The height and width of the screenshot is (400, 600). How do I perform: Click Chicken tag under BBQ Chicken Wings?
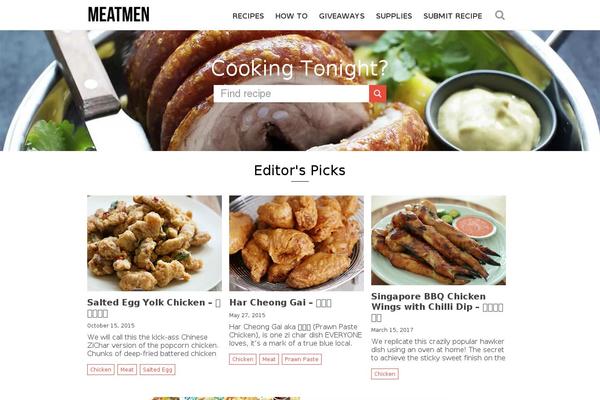pyautogui.click(x=385, y=374)
